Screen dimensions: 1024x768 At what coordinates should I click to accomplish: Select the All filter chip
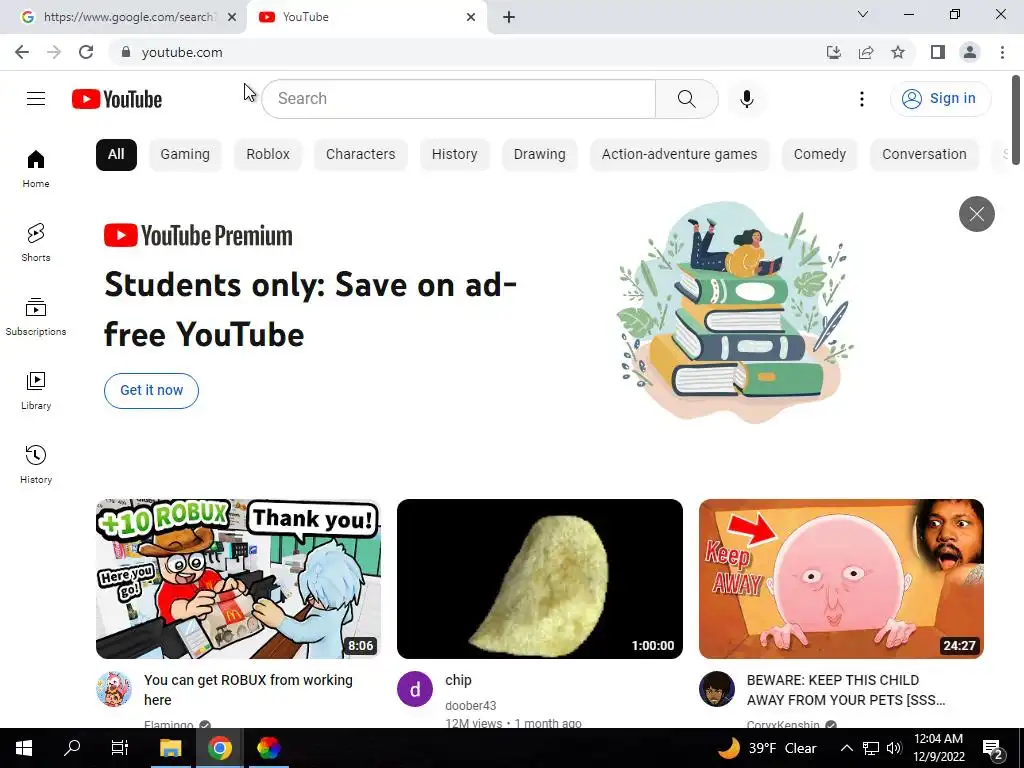[116, 155]
